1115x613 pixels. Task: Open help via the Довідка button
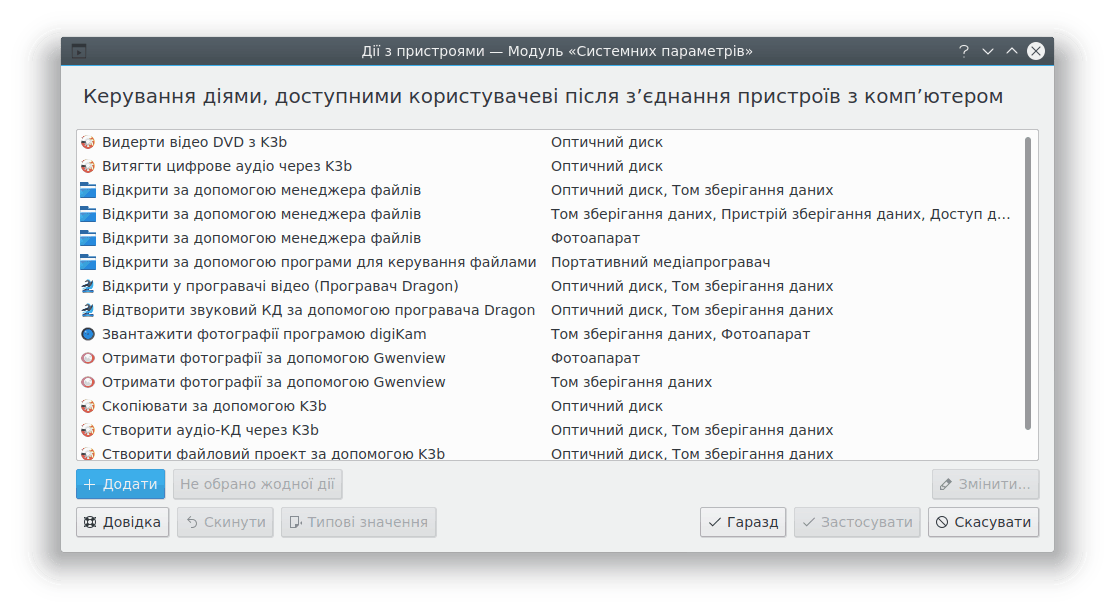tap(122, 521)
